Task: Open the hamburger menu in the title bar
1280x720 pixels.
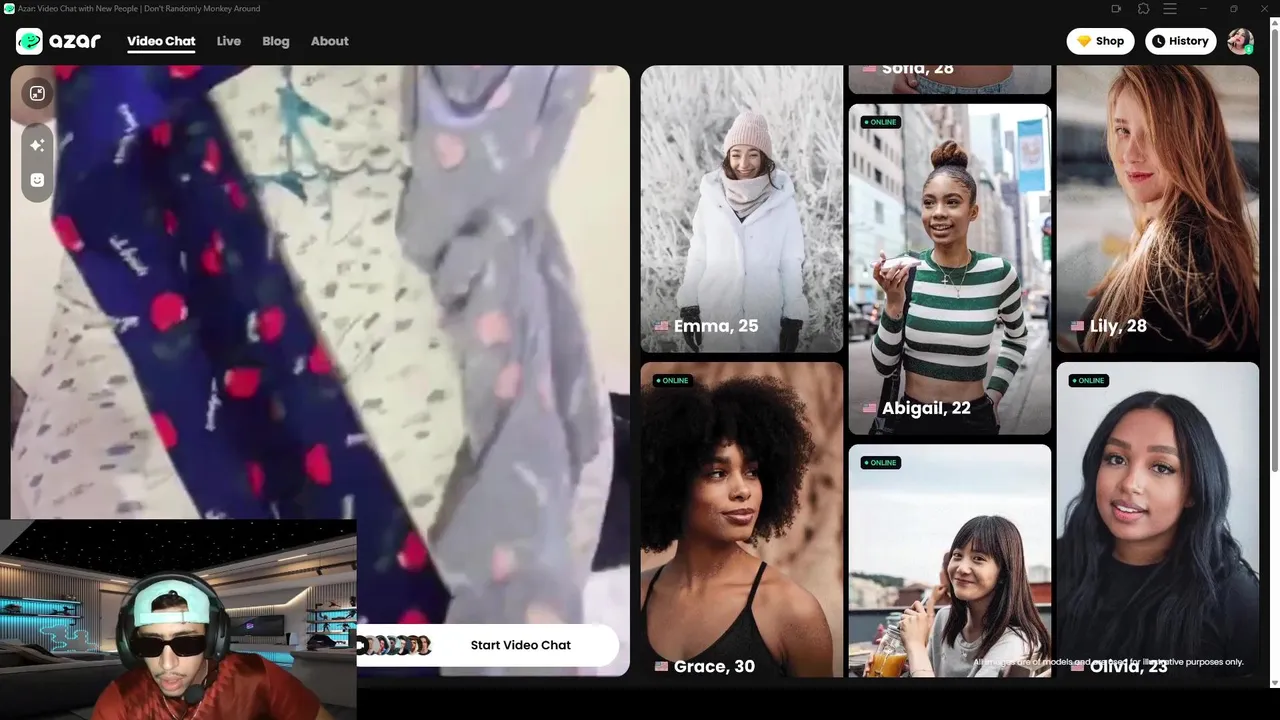Action: click(x=1170, y=9)
